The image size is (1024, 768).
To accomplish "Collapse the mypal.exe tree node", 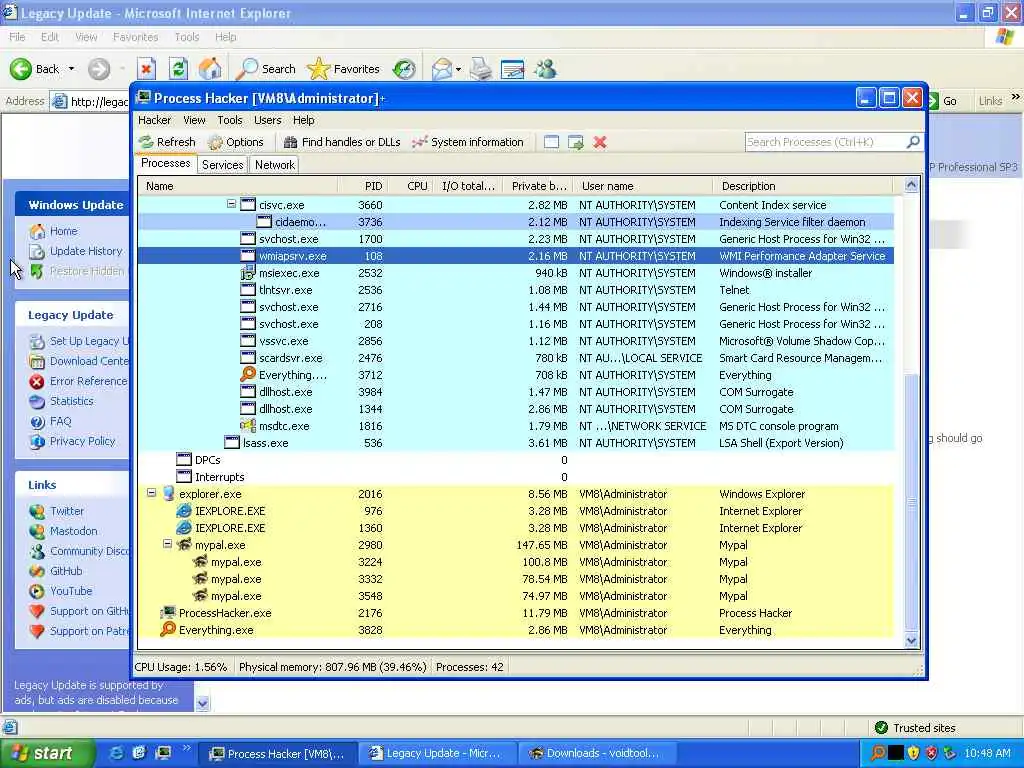I will coord(167,544).
